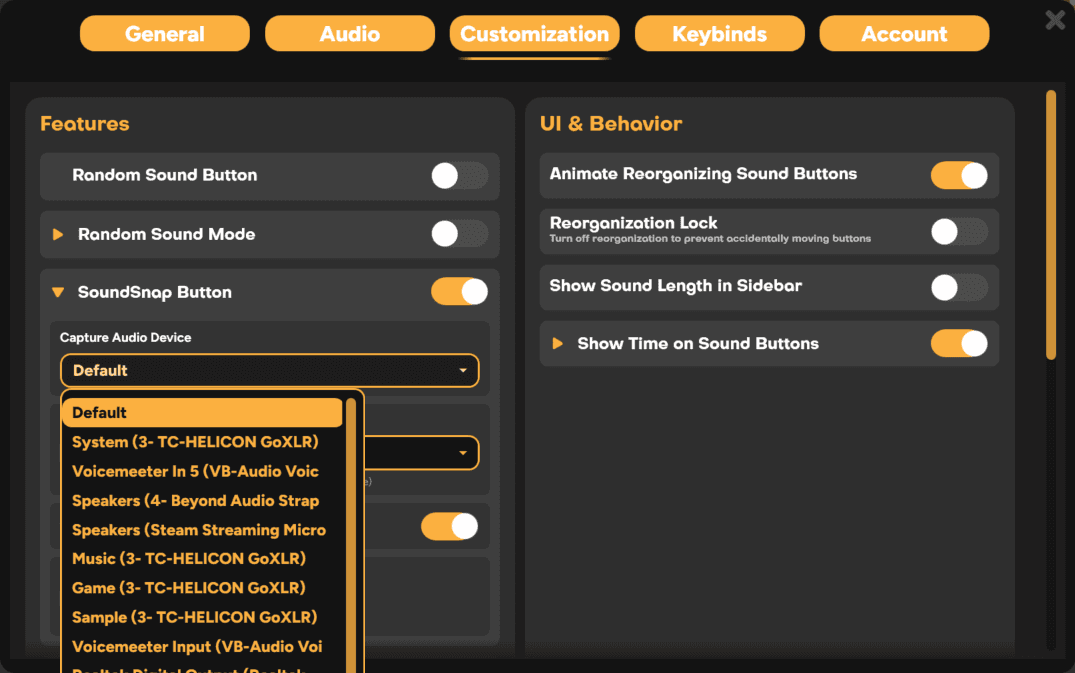Turn off Animate Reorganizing Sound Buttons
The image size is (1075, 673).
pyautogui.click(x=958, y=175)
